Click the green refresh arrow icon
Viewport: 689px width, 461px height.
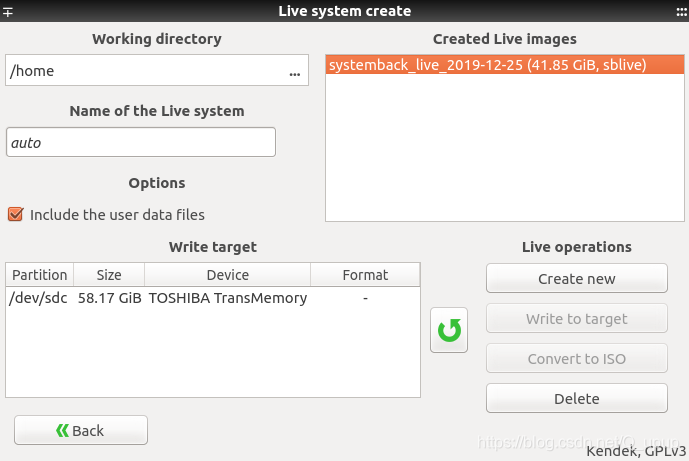tap(449, 330)
